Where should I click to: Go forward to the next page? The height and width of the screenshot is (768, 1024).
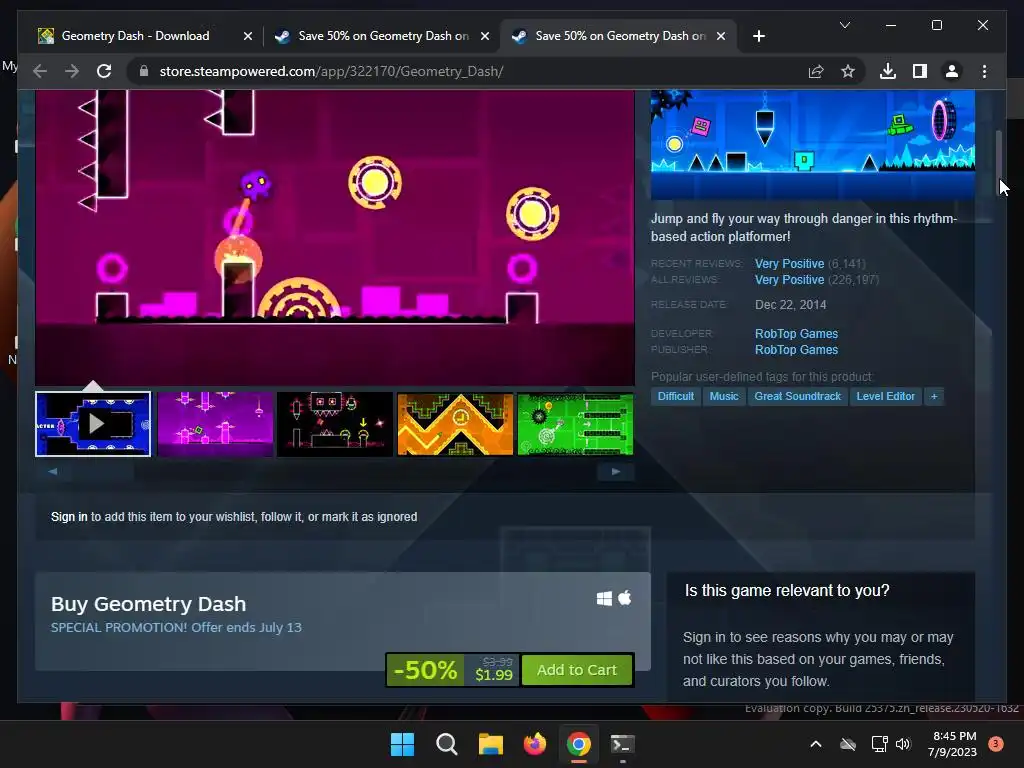click(x=72, y=71)
